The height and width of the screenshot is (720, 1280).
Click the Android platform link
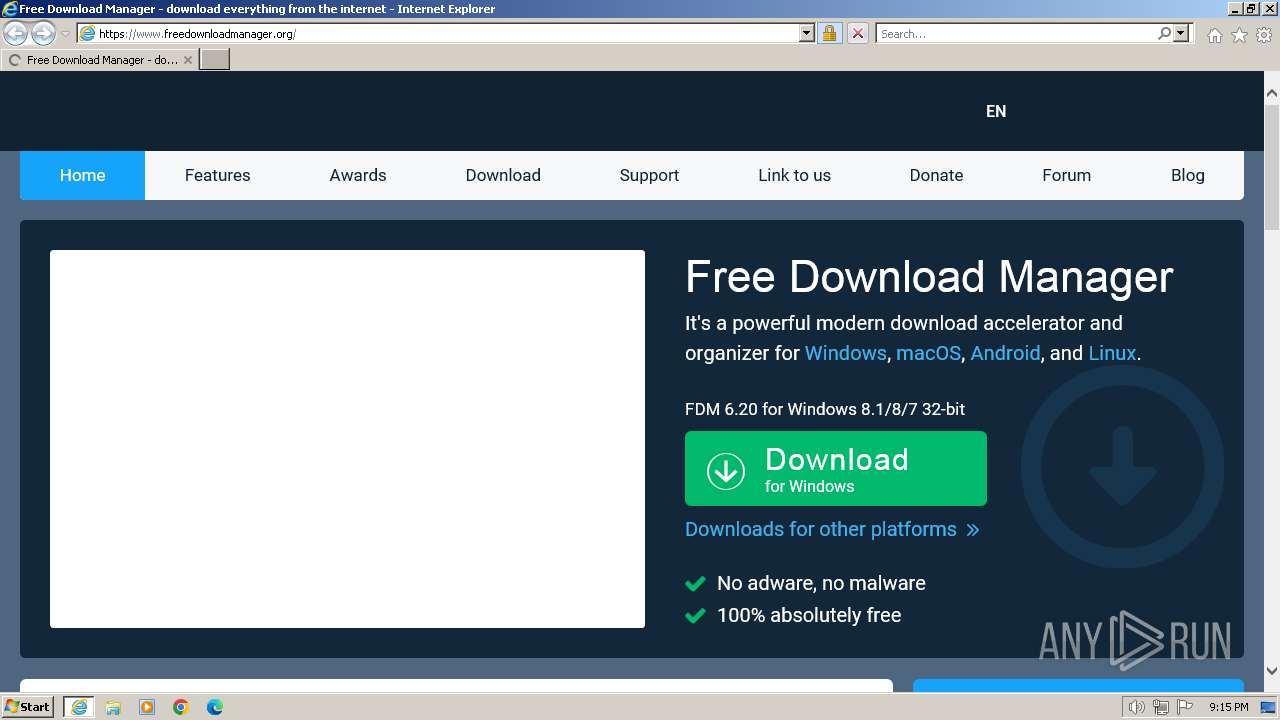[x=1005, y=353]
